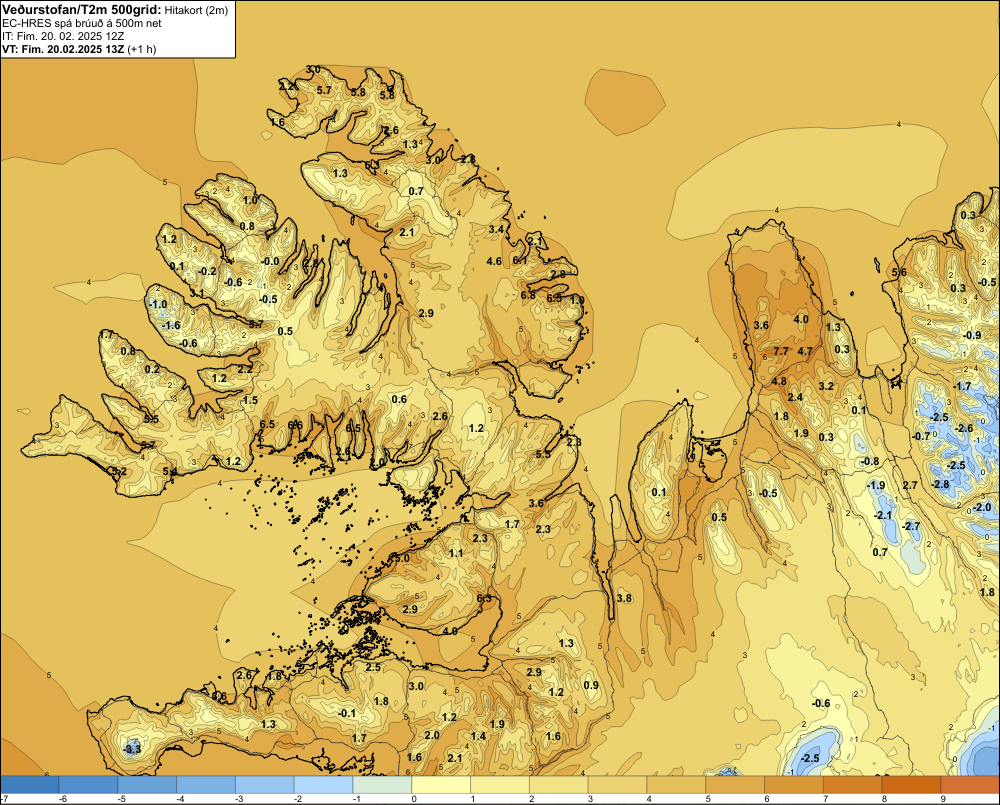1000x805 pixels.
Task: Click the 3.4 temperature value
Action: click(x=496, y=229)
